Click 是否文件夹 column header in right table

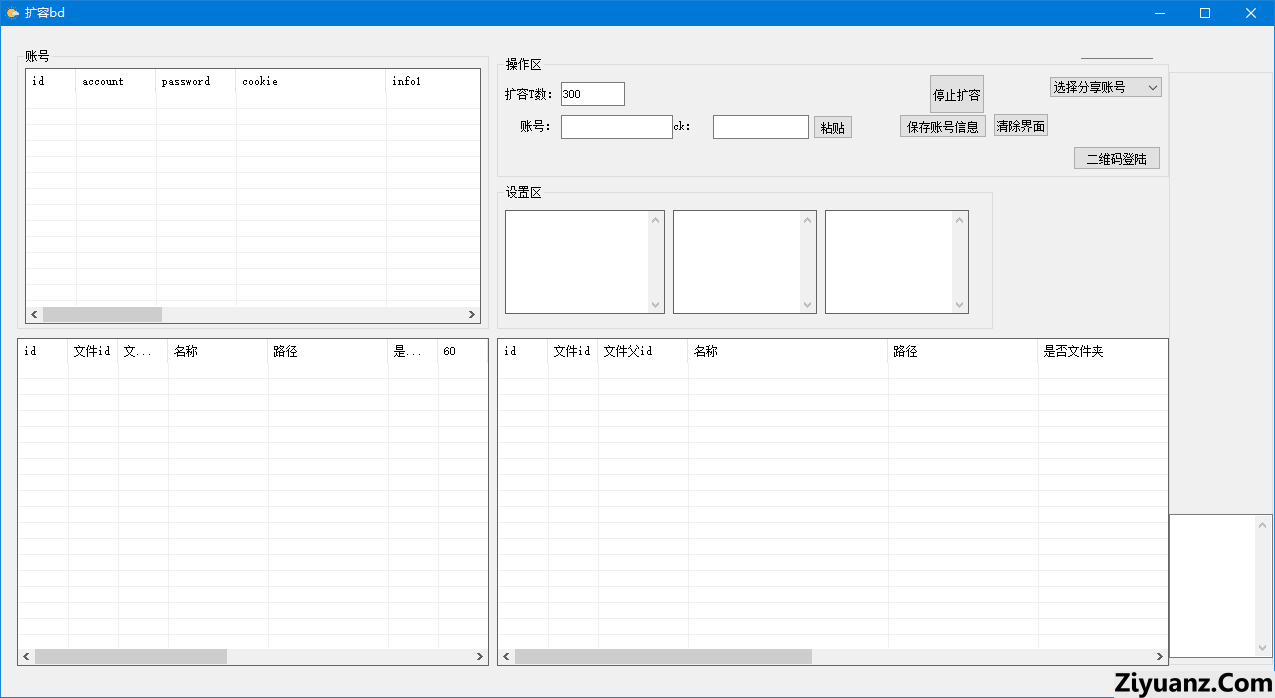click(x=1100, y=352)
